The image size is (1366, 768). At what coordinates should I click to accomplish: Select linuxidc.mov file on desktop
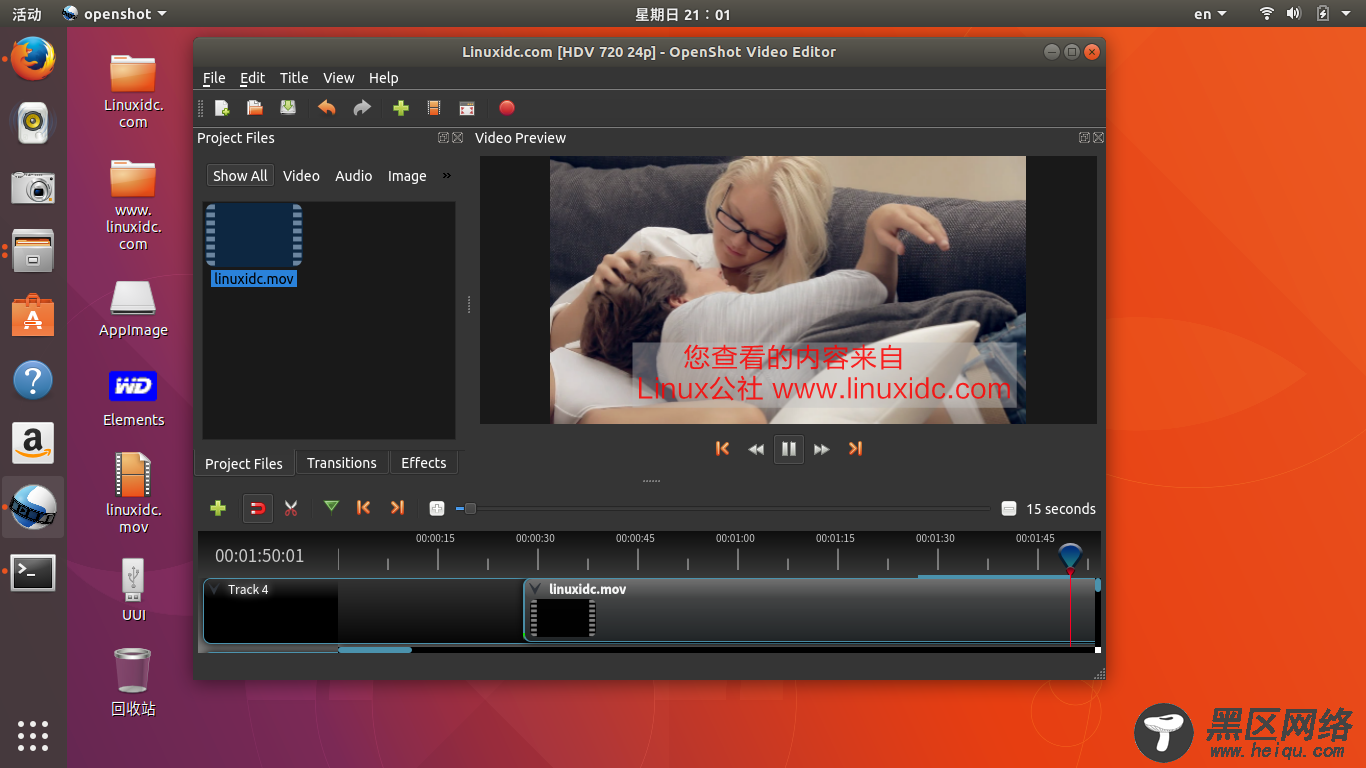pyautogui.click(x=133, y=493)
